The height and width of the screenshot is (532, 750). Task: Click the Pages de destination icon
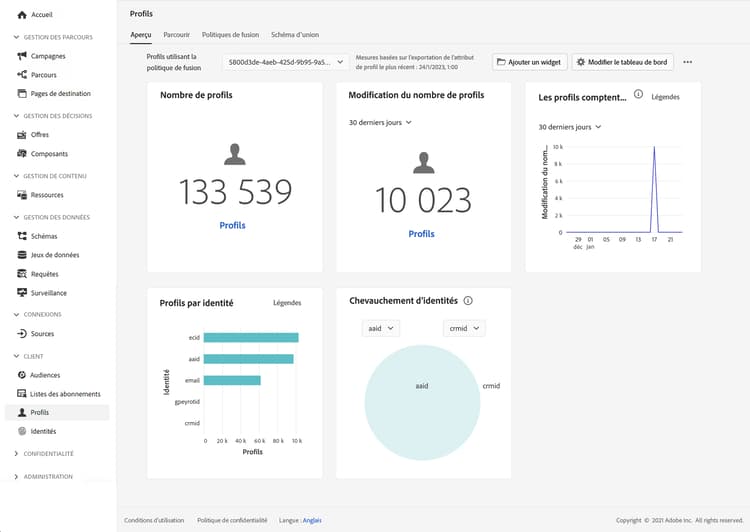22,93
